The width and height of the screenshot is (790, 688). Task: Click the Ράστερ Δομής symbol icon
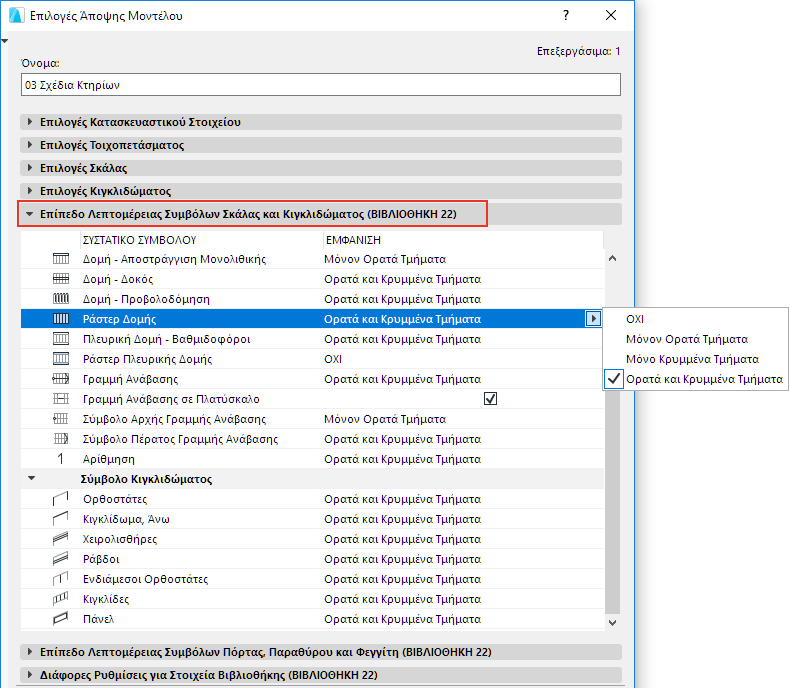click(61, 319)
